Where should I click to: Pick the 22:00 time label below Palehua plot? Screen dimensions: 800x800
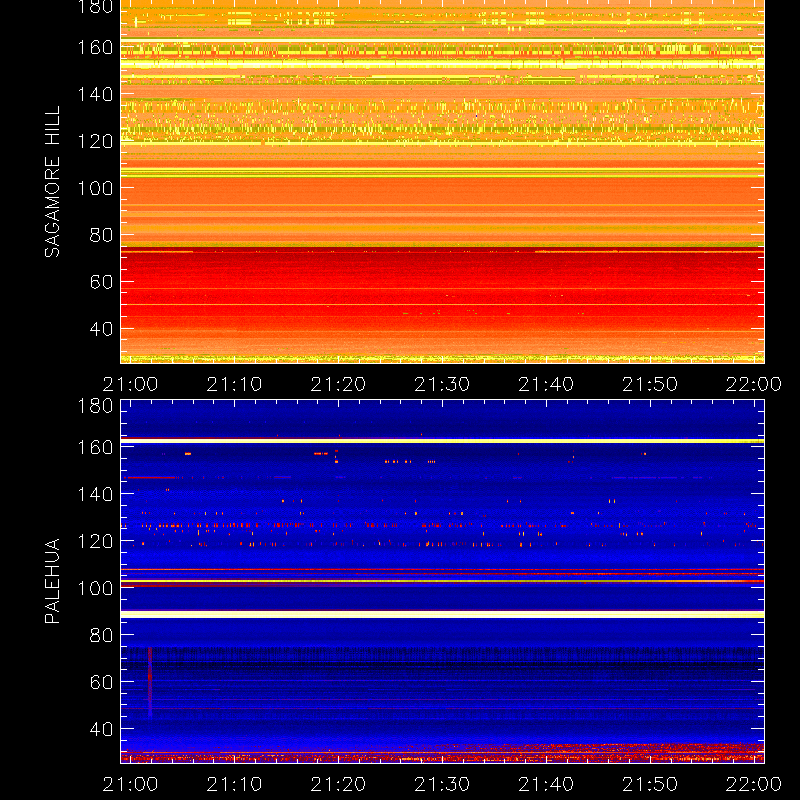pyautogui.click(x=754, y=784)
